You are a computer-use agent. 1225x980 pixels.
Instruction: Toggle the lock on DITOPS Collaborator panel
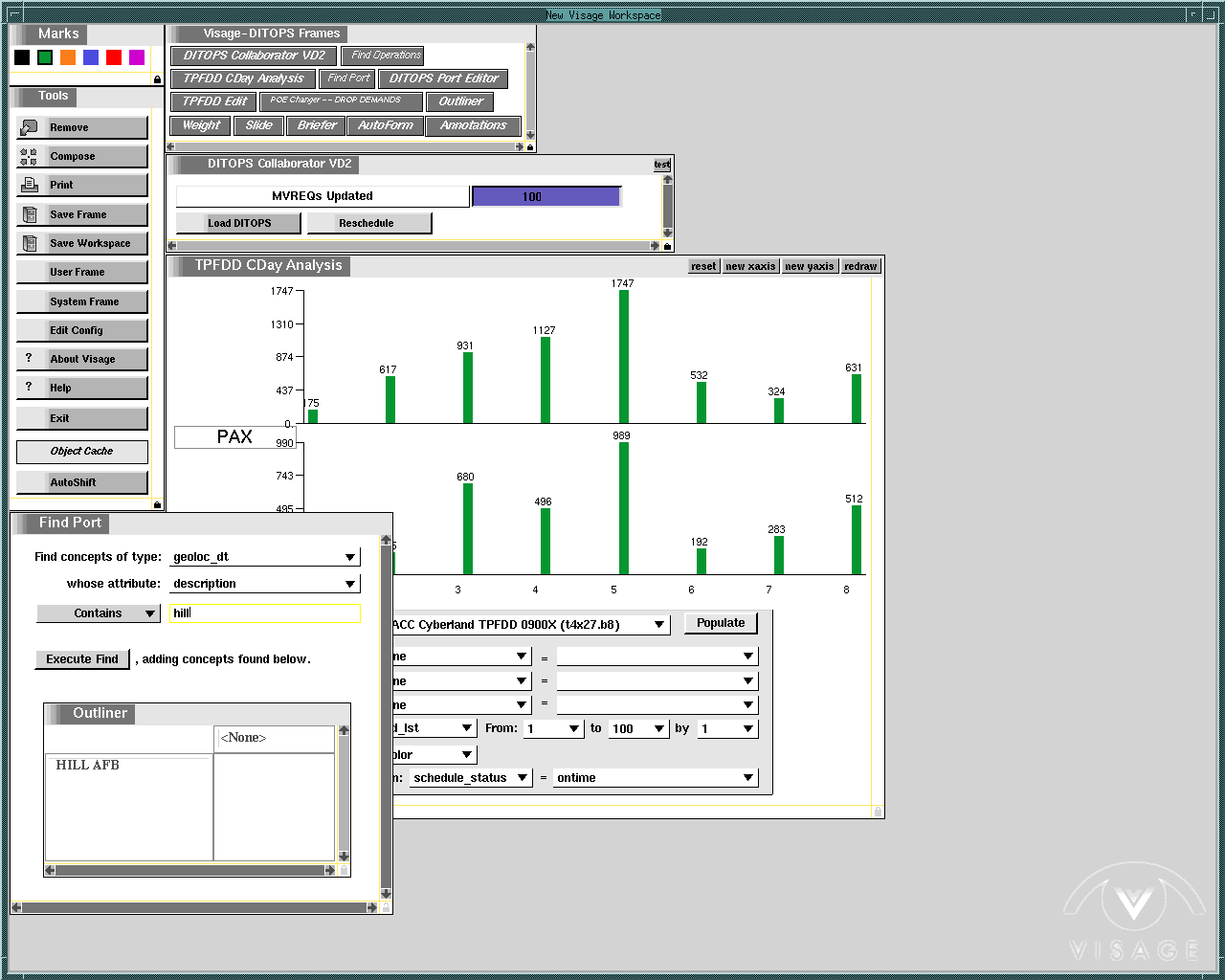667,246
